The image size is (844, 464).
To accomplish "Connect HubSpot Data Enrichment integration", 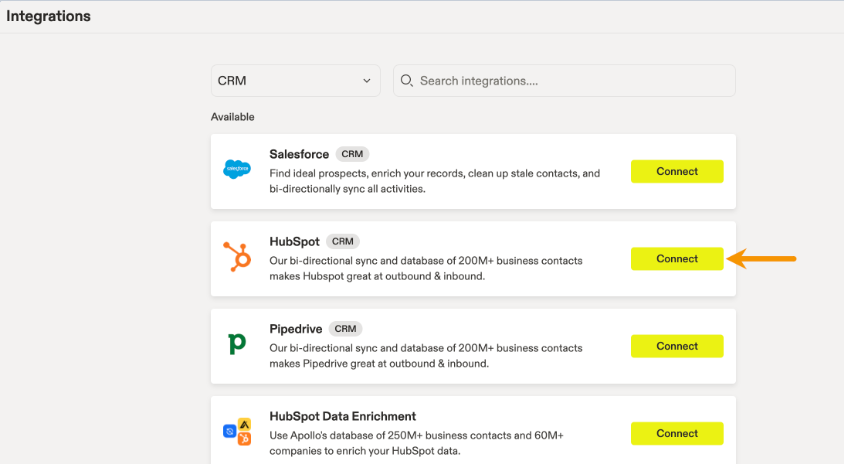I will [677, 433].
